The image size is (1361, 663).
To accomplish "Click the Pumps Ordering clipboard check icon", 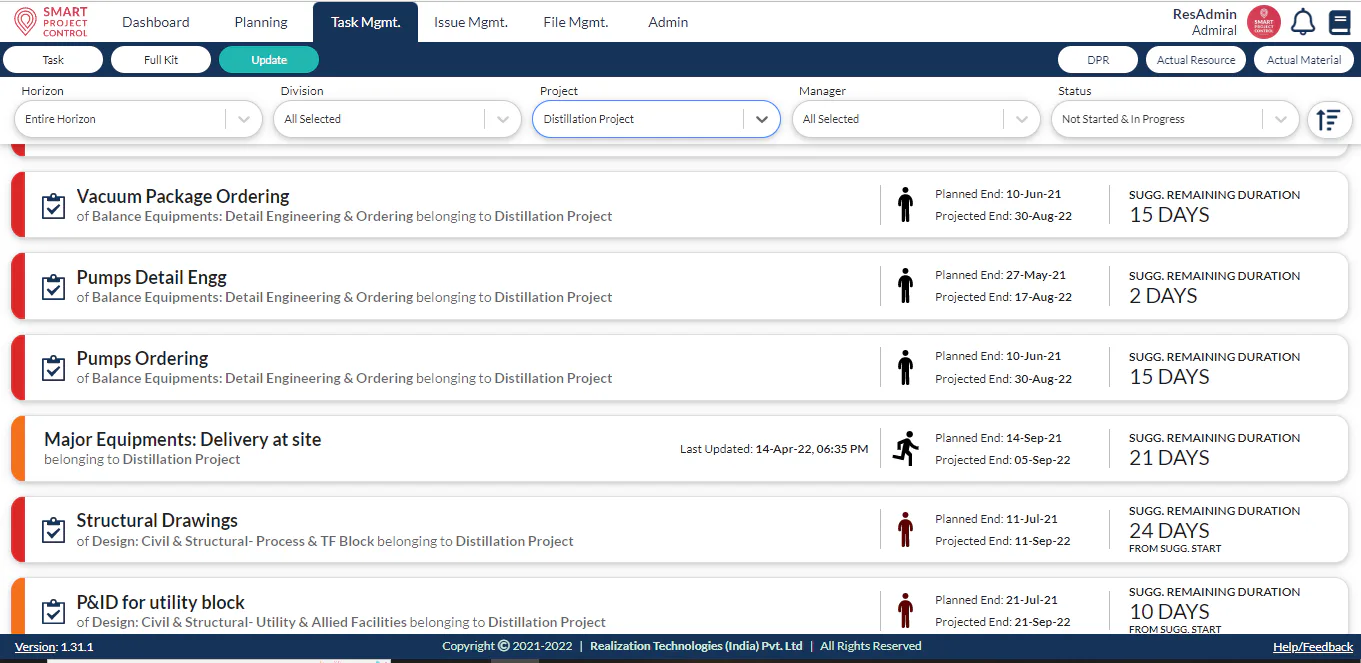I will click(53, 368).
